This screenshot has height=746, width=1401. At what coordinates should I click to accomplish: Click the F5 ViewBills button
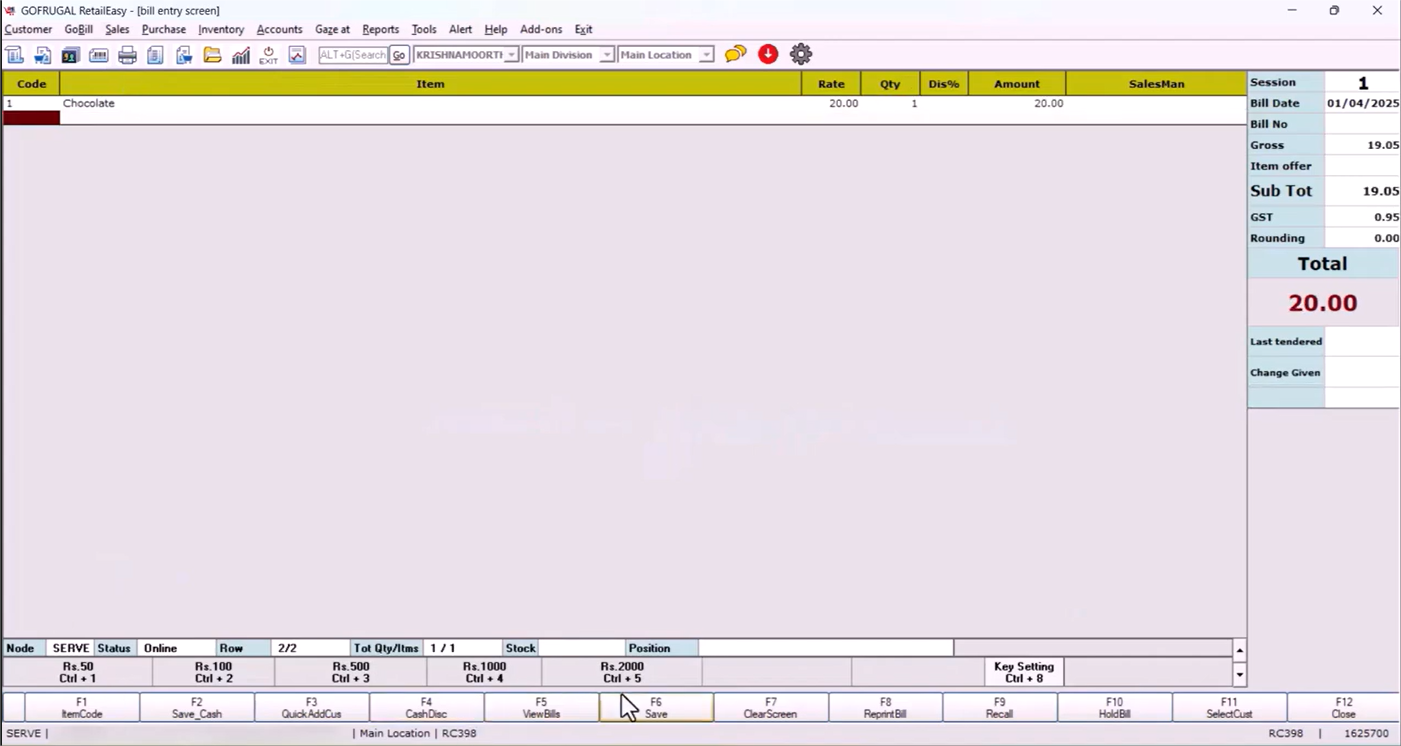(x=541, y=708)
